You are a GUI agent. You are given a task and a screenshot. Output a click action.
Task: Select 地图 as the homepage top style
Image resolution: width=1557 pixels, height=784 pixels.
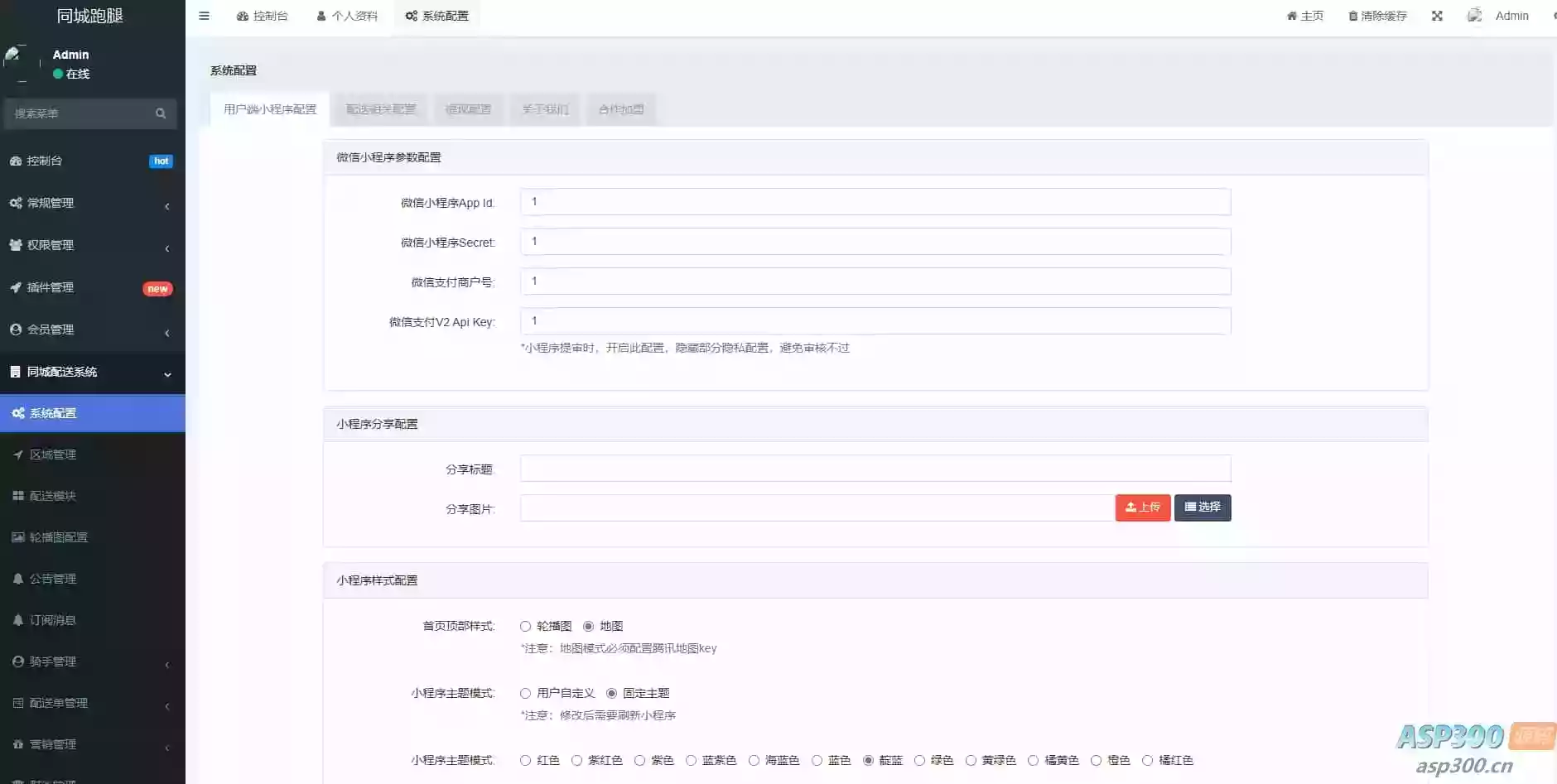coord(589,627)
